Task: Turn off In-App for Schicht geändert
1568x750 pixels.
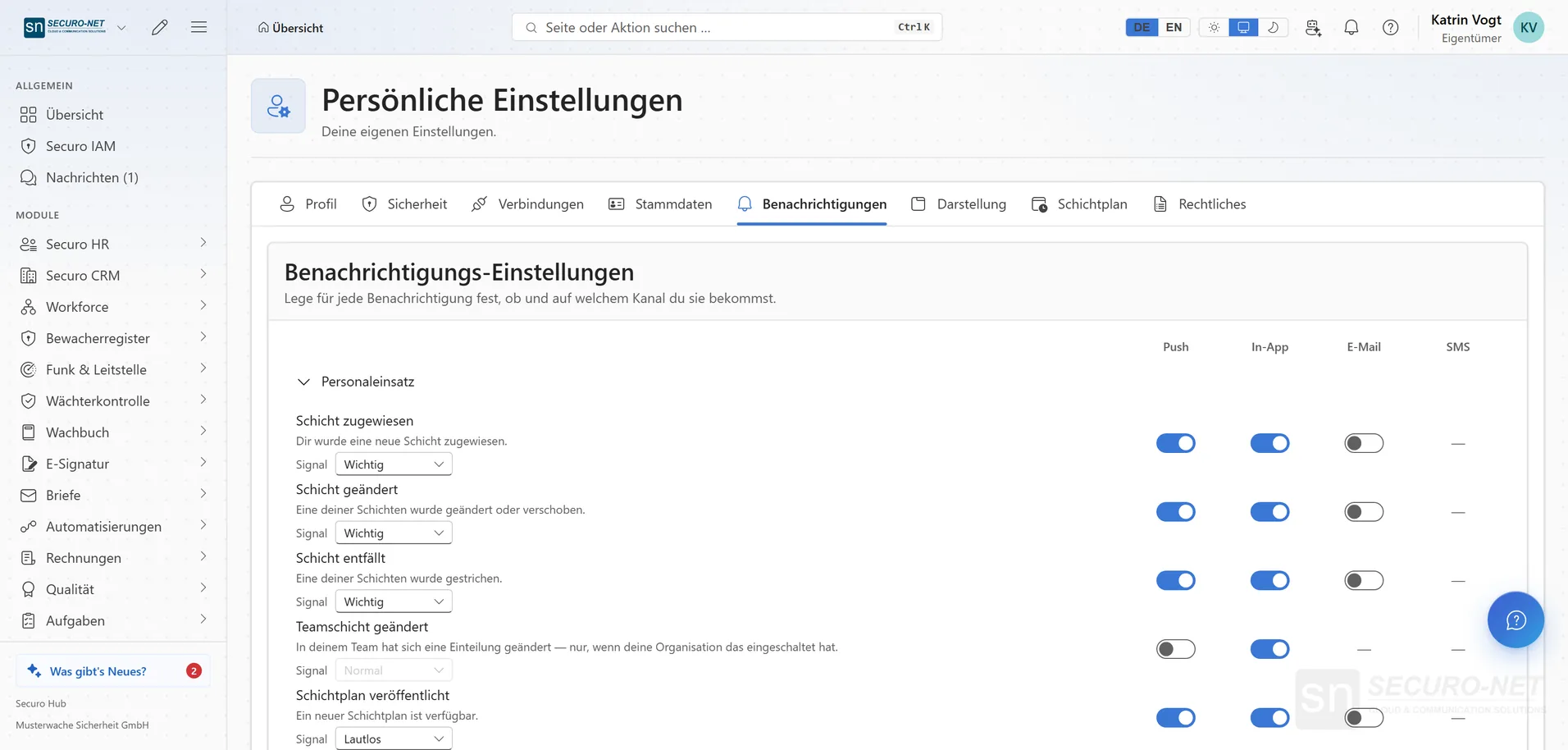Action: click(x=1269, y=512)
